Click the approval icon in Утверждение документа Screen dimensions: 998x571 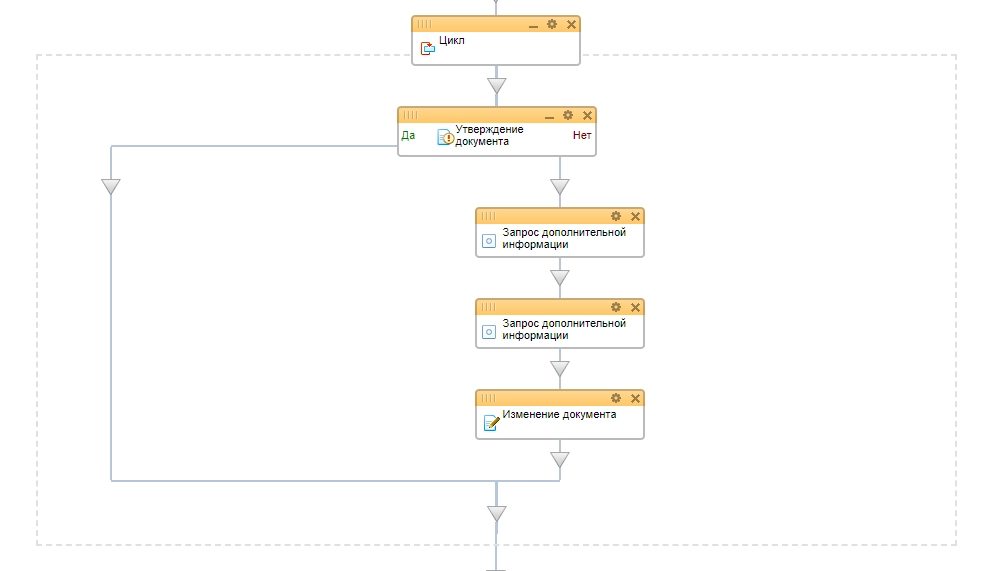point(445,137)
